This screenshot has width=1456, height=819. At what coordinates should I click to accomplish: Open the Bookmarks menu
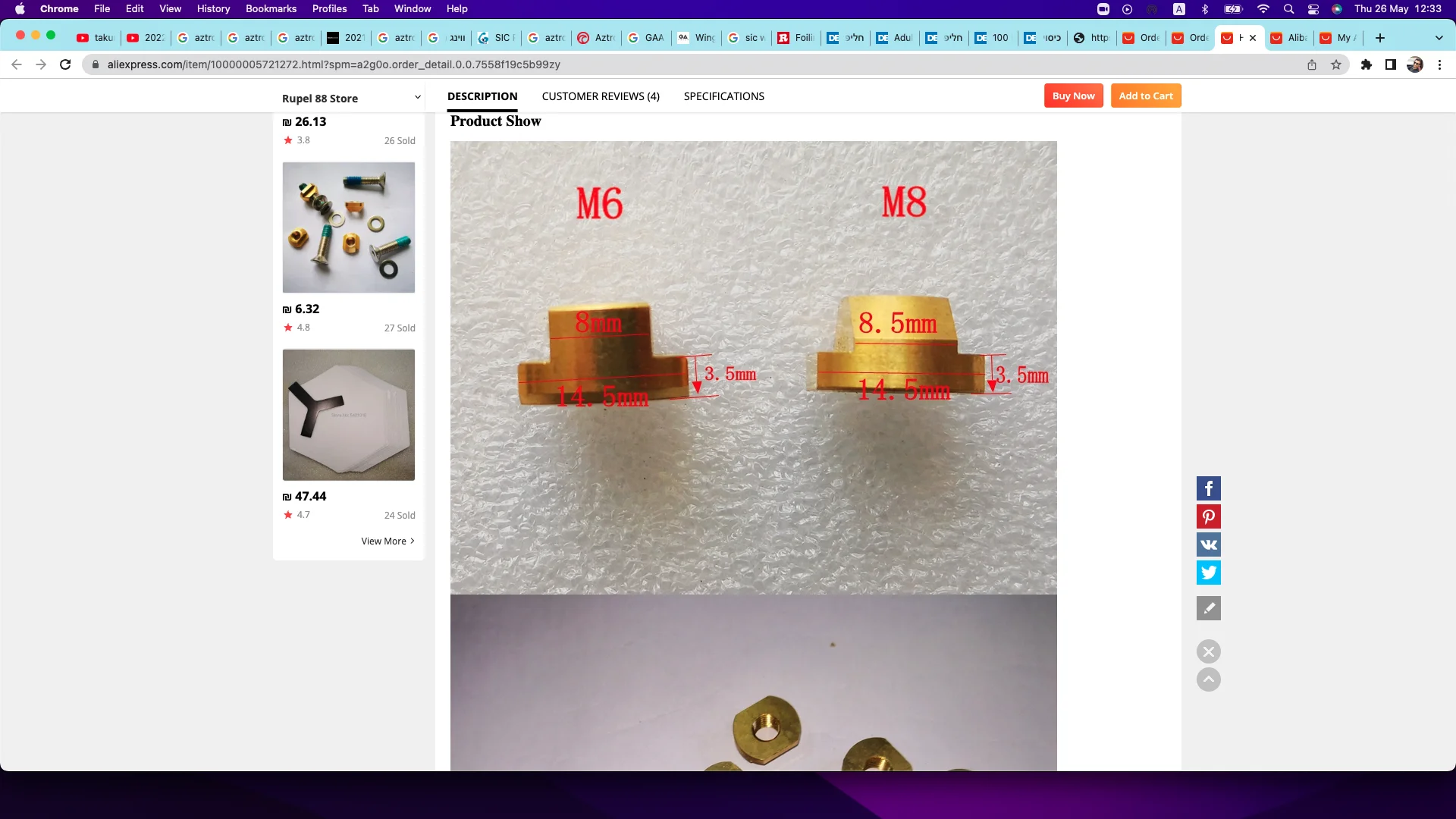coord(271,8)
